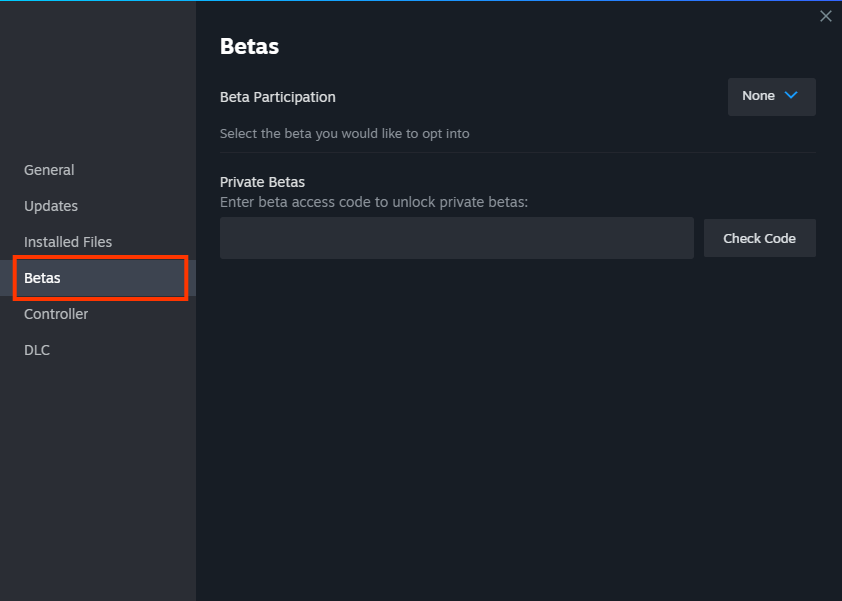842x601 pixels.
Task: Switch to the General settings page
Action: [48, 170]
